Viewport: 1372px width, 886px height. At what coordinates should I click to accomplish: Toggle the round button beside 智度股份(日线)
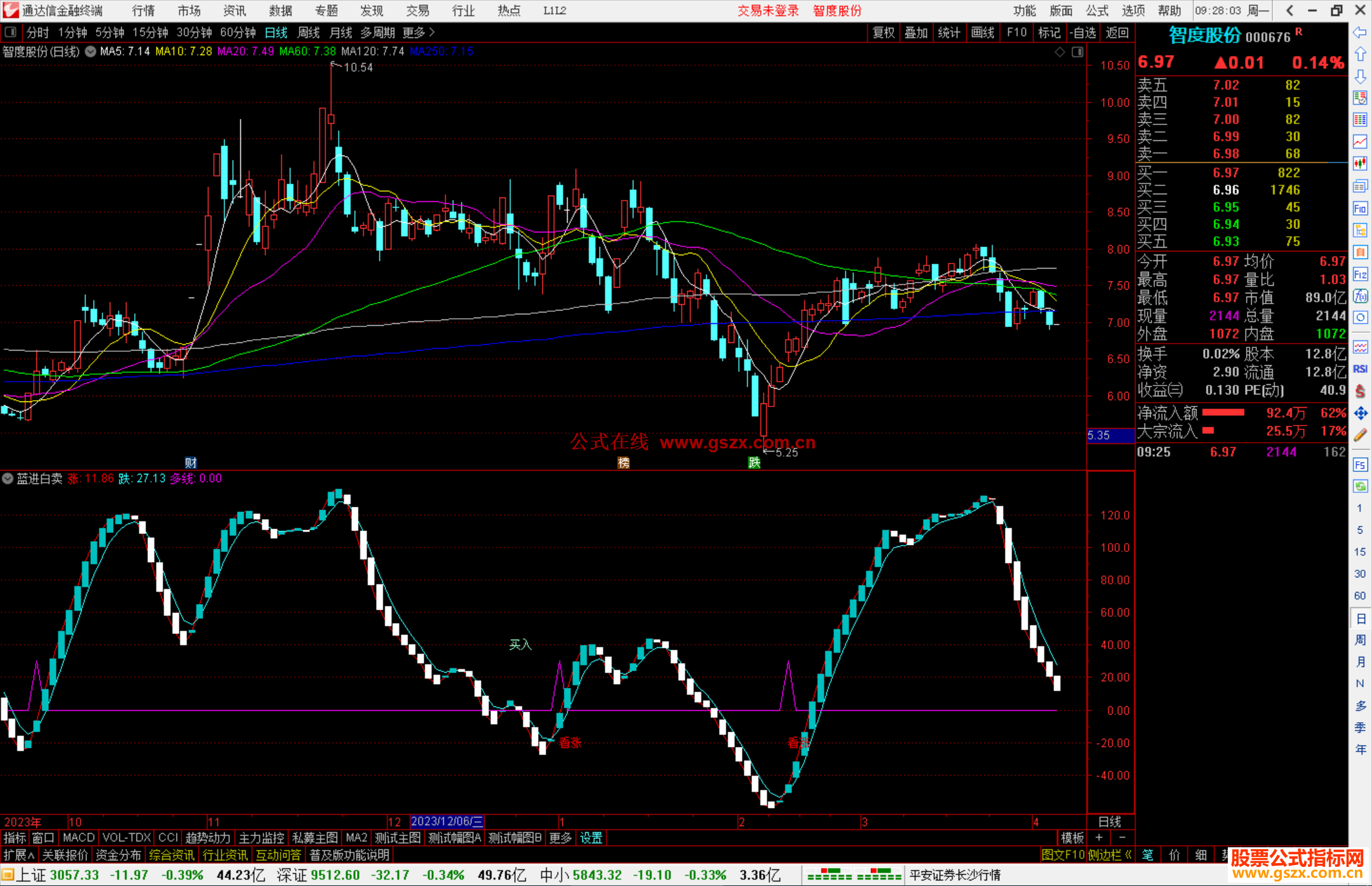point(91,51)
